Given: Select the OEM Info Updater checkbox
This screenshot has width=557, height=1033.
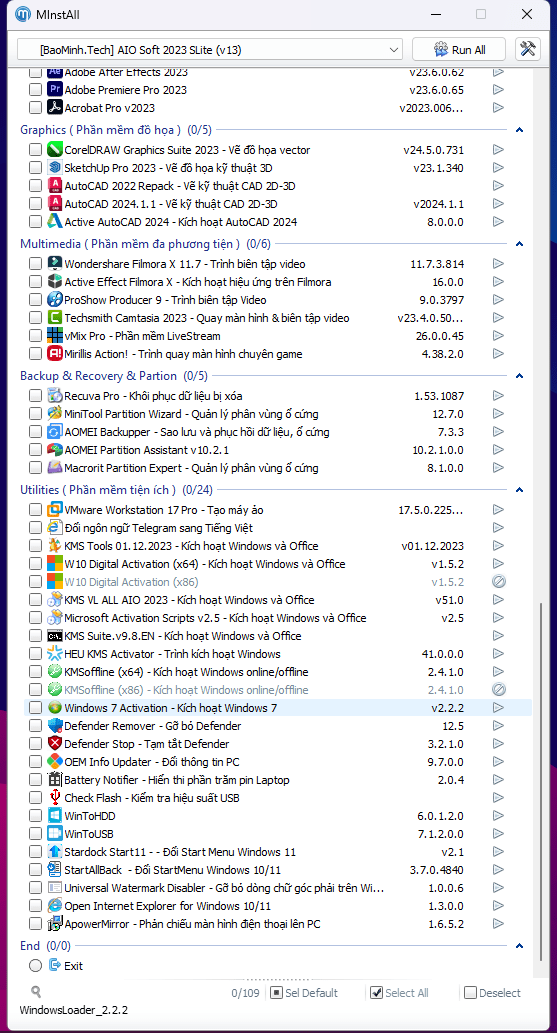Looking at the screenshot, I should (x=35, y=762).
